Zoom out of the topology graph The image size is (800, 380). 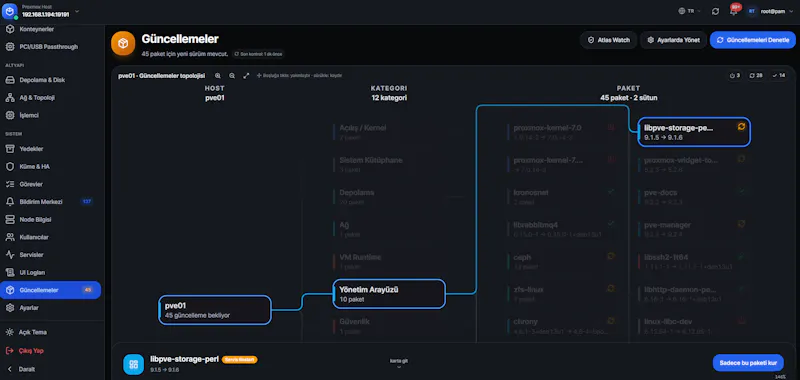232,75
